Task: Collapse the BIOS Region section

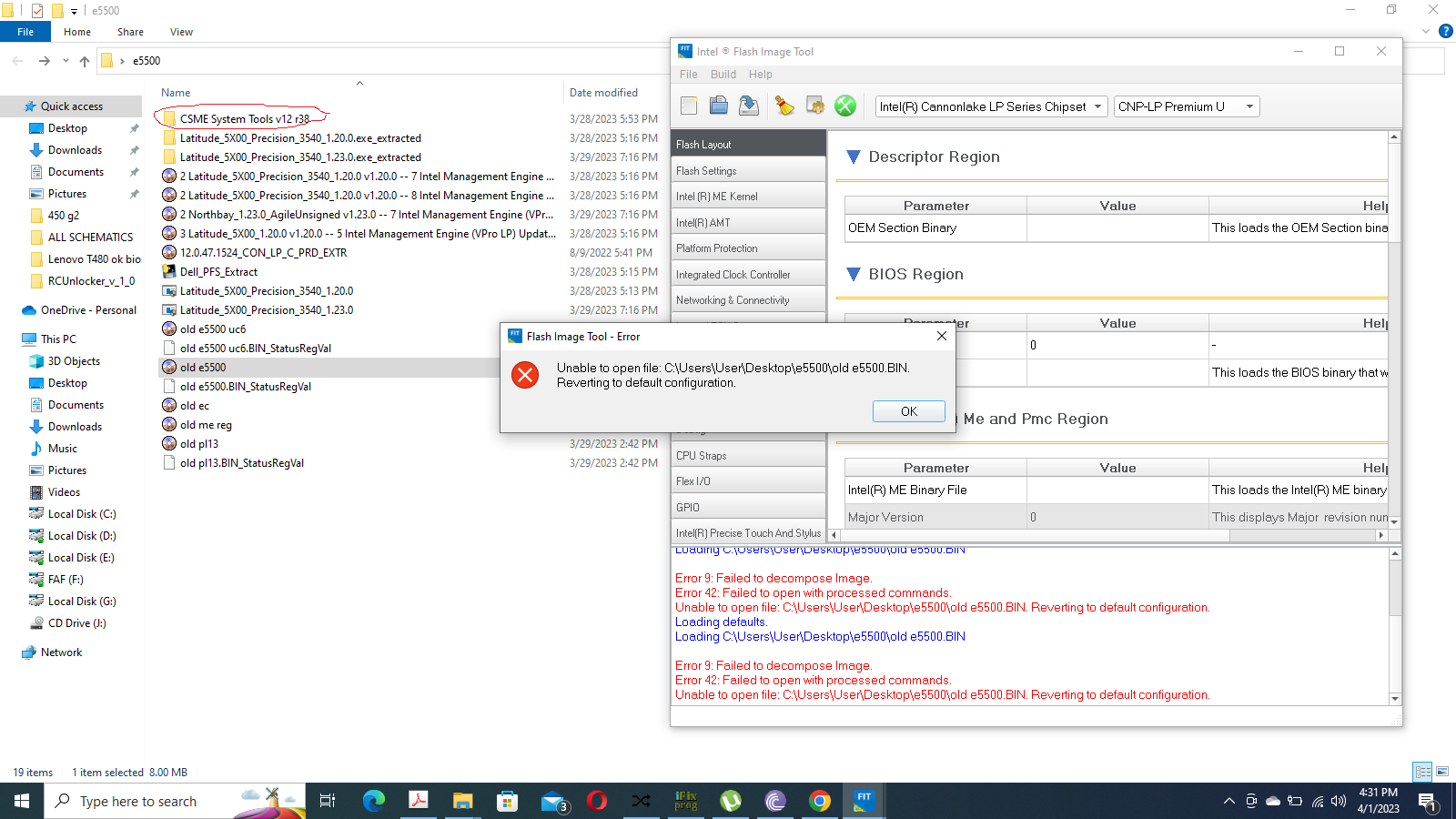Action: [x=854, y=274]
